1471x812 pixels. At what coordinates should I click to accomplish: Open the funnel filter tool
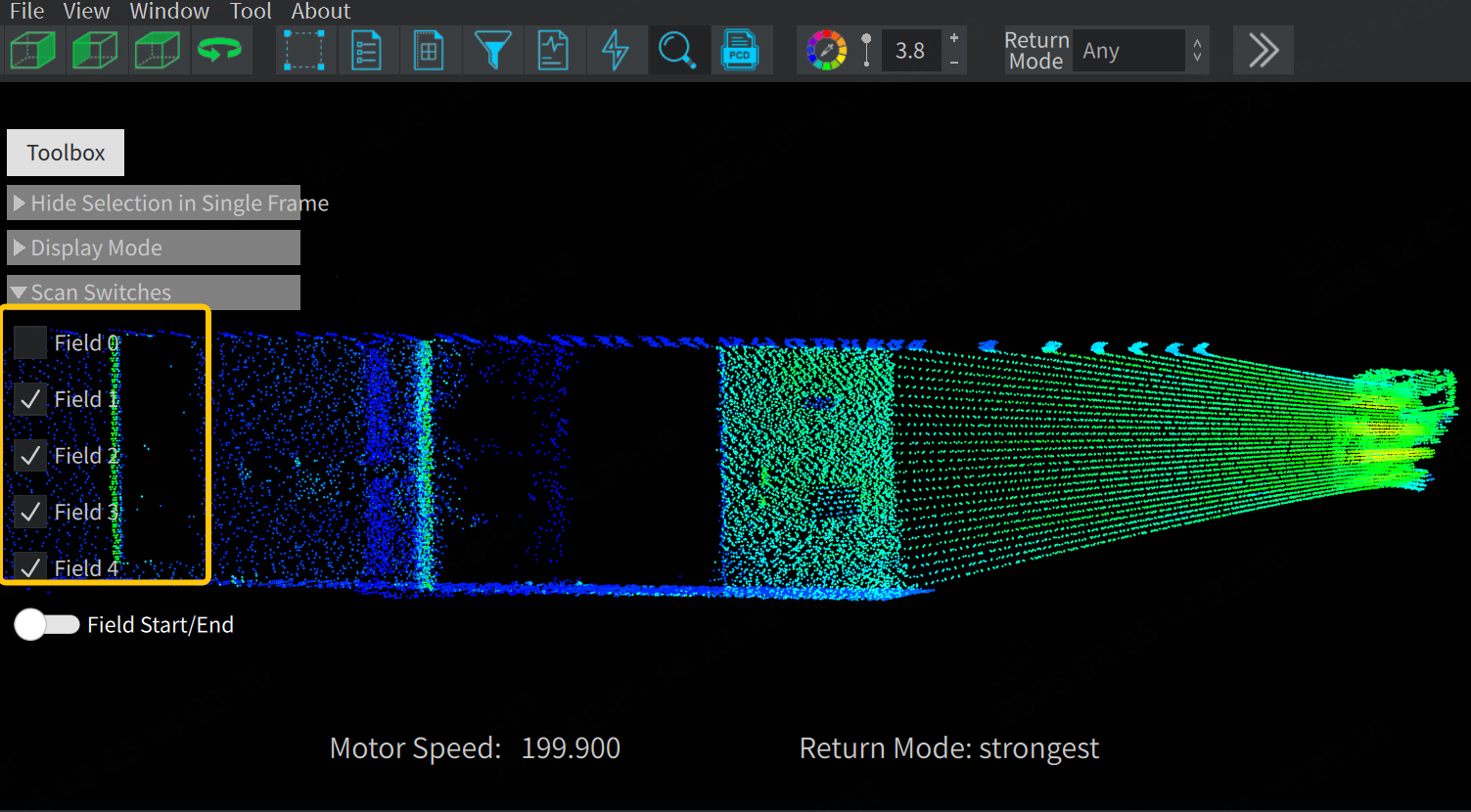[x=492, y=50]
